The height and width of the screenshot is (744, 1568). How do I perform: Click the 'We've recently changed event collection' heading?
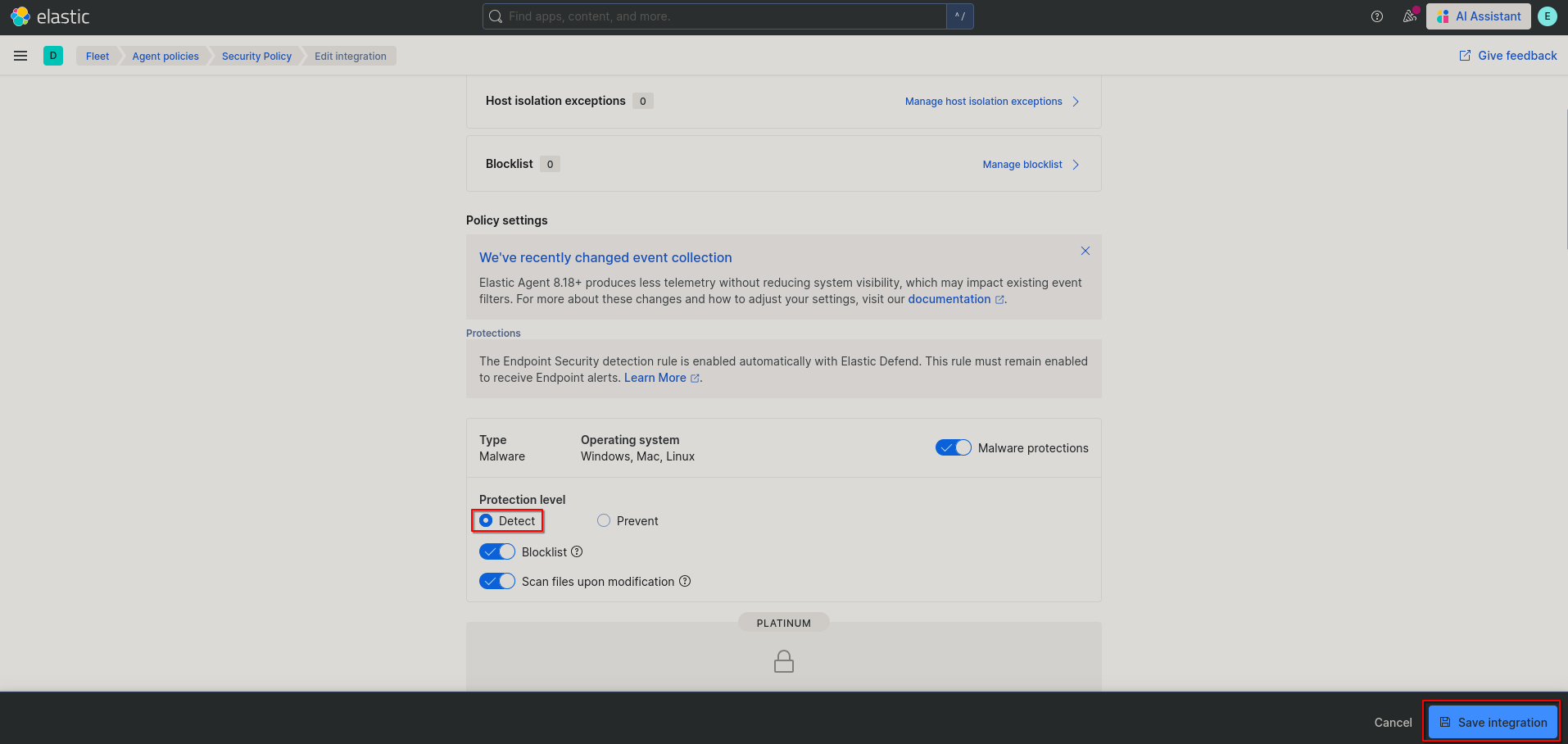coord(605,257)
